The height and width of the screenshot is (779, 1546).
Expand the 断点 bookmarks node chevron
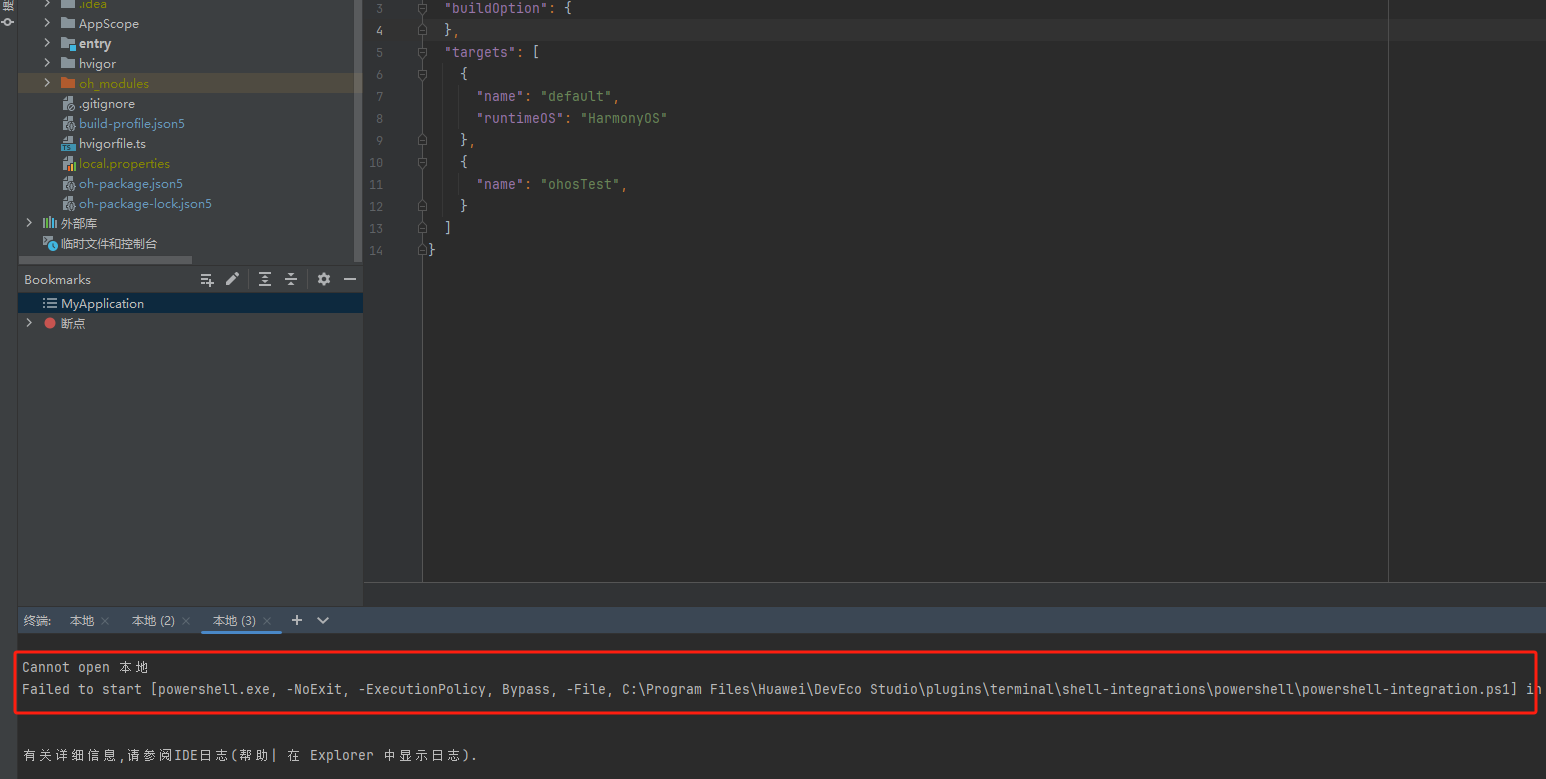point(29,323)
